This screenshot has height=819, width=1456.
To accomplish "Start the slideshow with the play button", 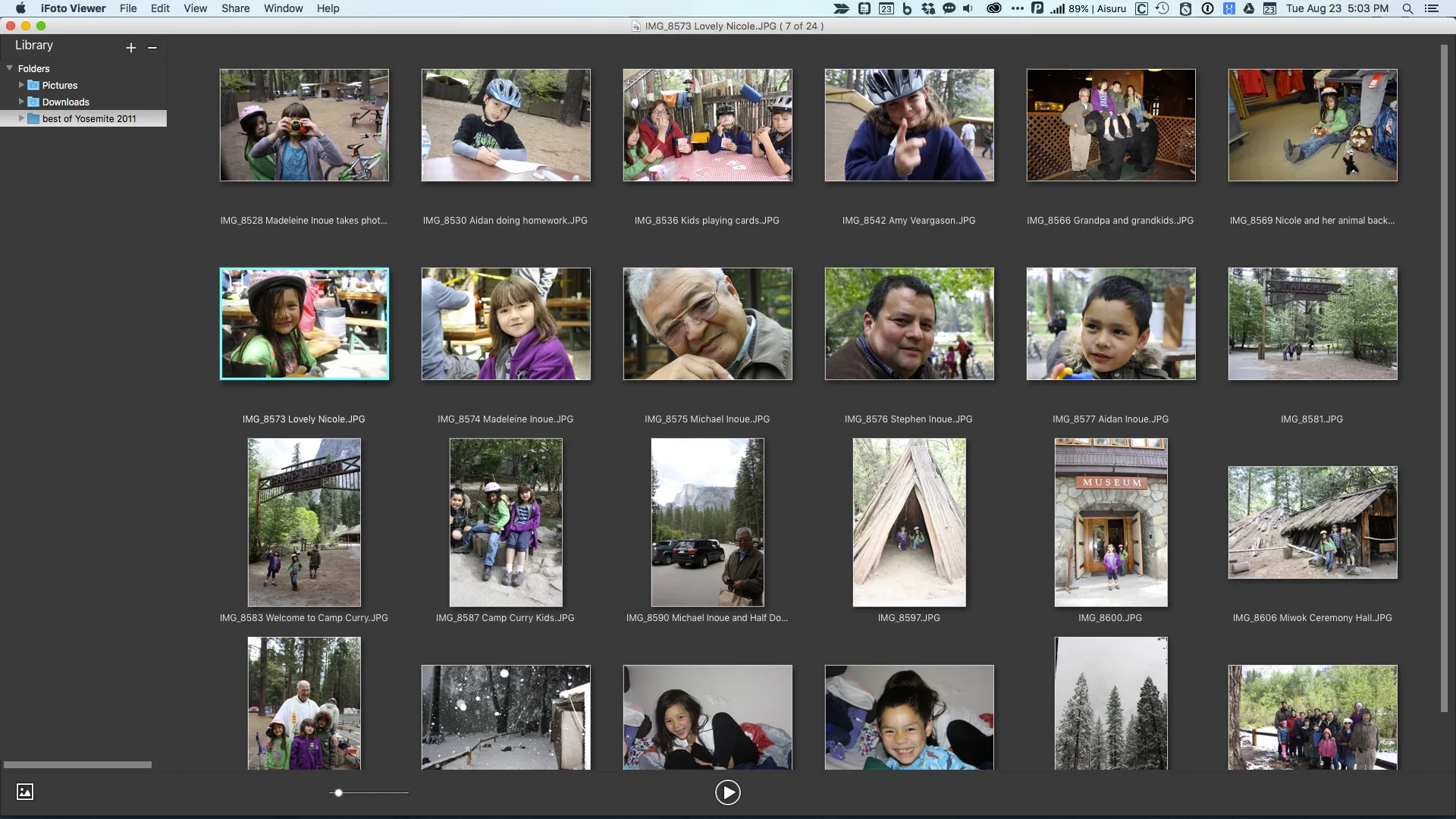I will (727, 792).
